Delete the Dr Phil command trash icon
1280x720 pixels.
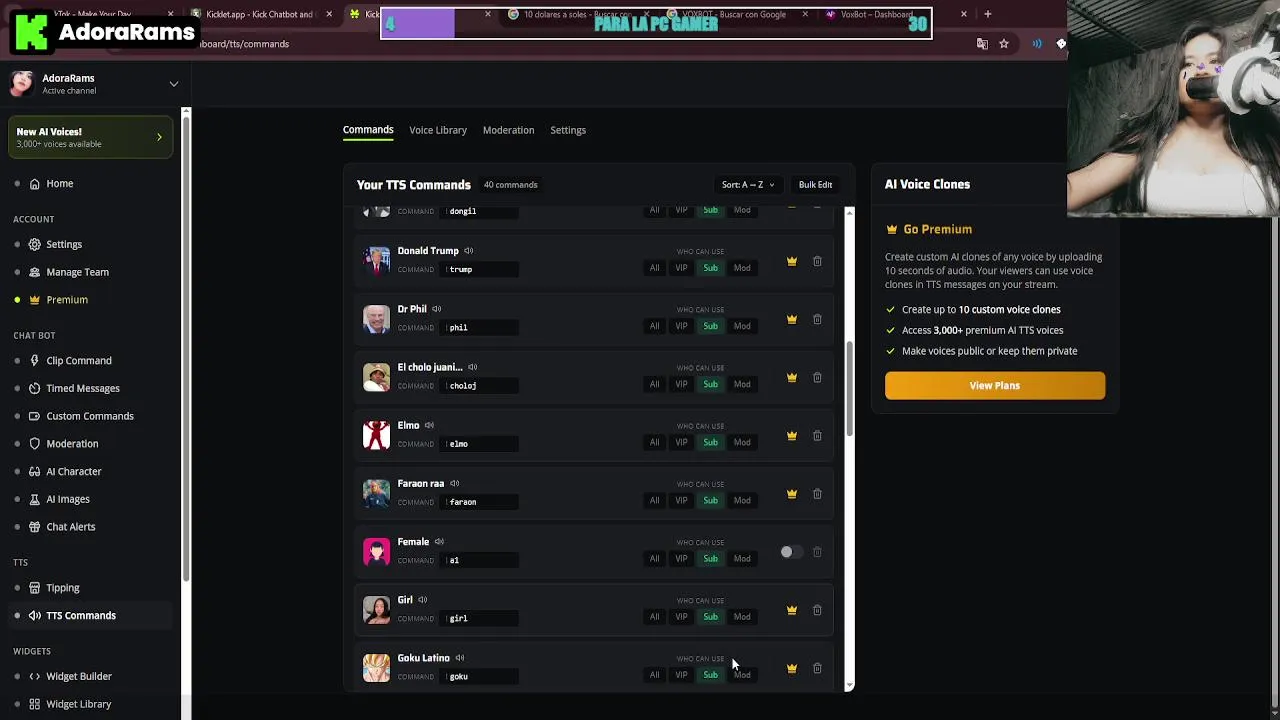(817, 319)
